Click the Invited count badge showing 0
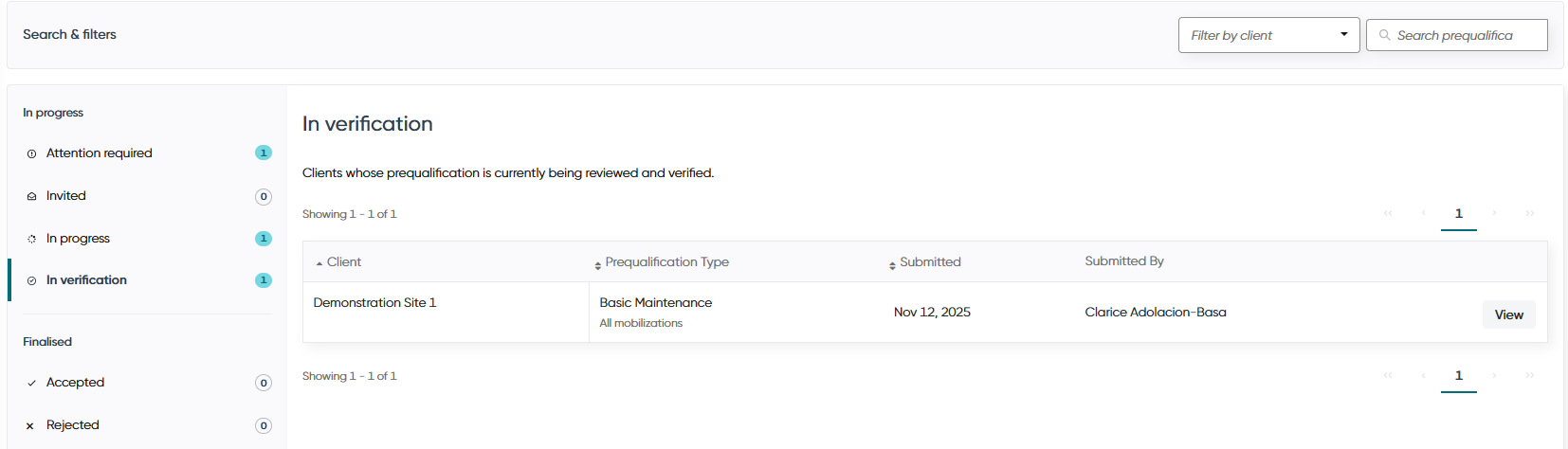The width and height of the screenshot is (1568, 449). click(x=264, y=197)
